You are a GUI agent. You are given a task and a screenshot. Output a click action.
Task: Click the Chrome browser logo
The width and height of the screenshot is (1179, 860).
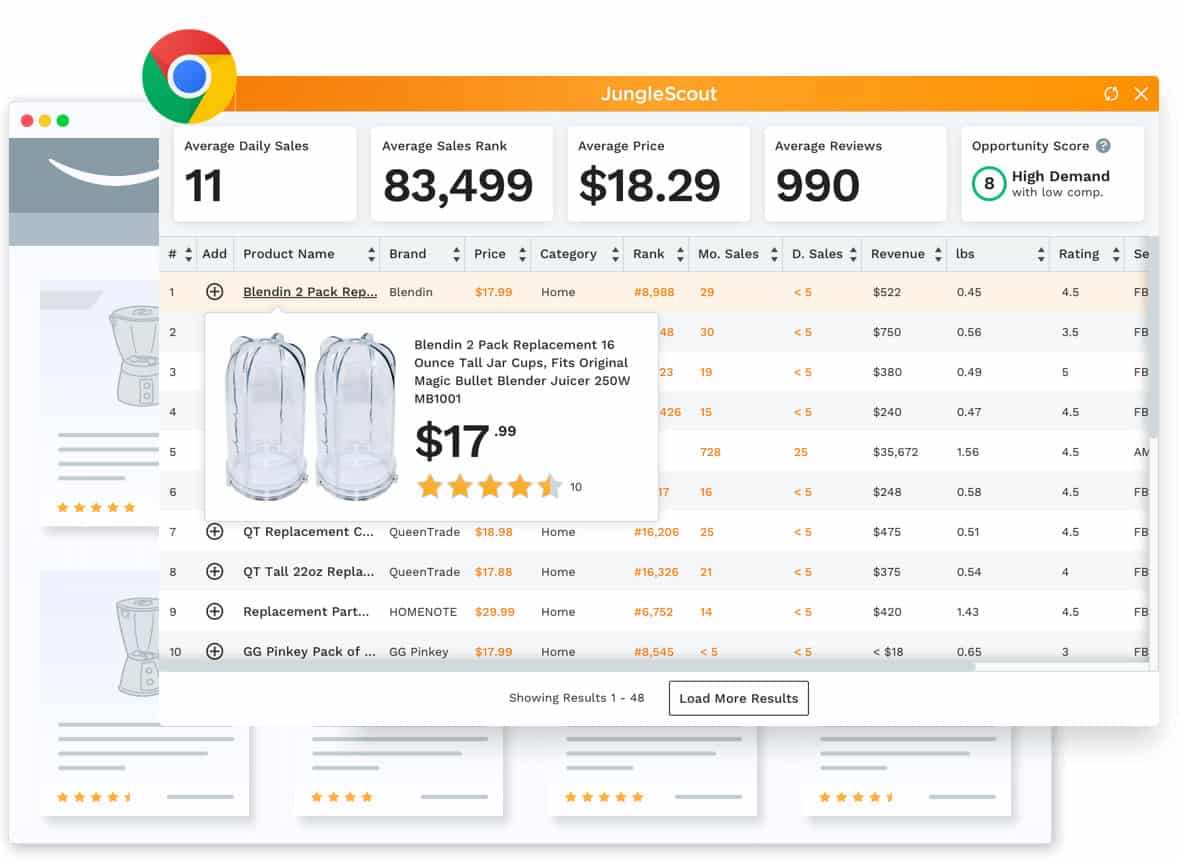189,77
